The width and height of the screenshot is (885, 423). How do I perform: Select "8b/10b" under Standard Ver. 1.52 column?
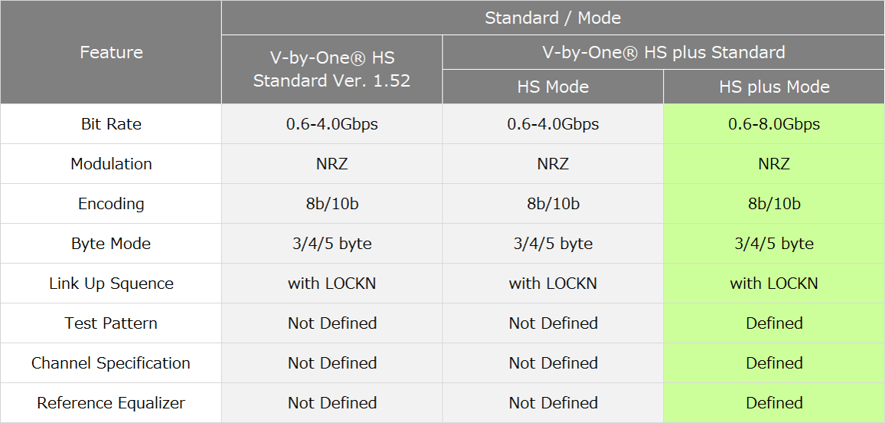click(x=332, y=204)
